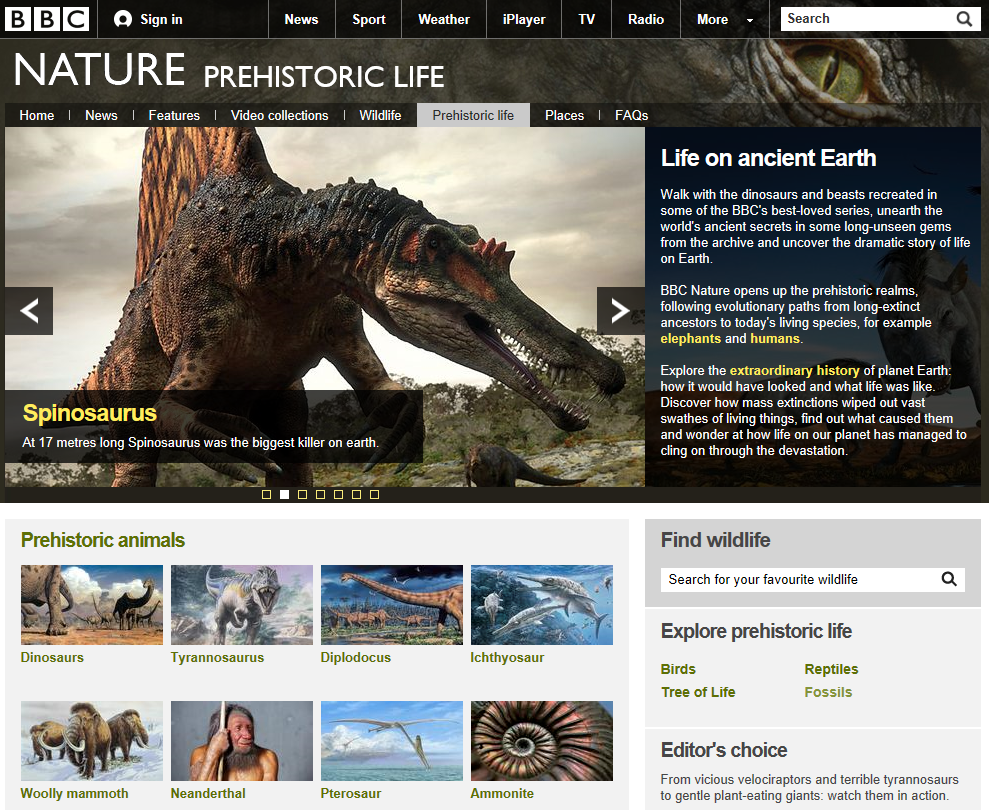
Task: Click the magnifier in Find wildlife box
Action: coord(948,579)
